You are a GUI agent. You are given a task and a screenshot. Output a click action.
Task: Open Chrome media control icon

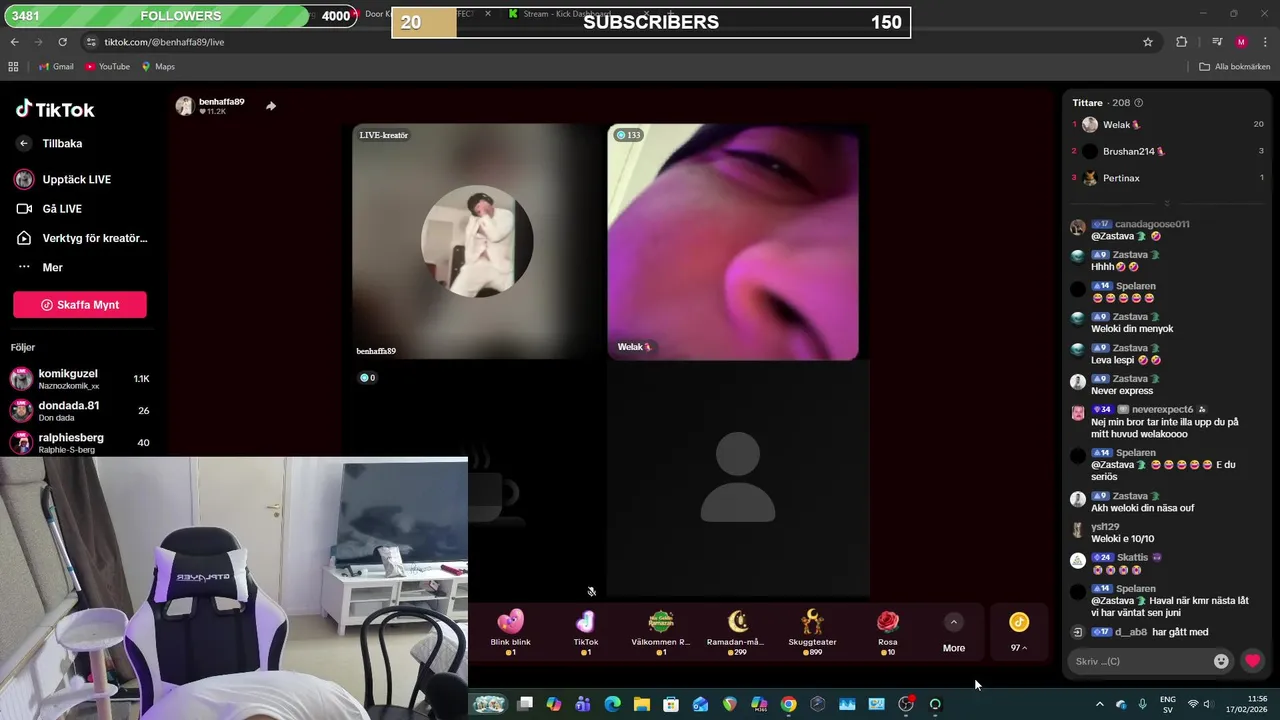click(1217, 42)
